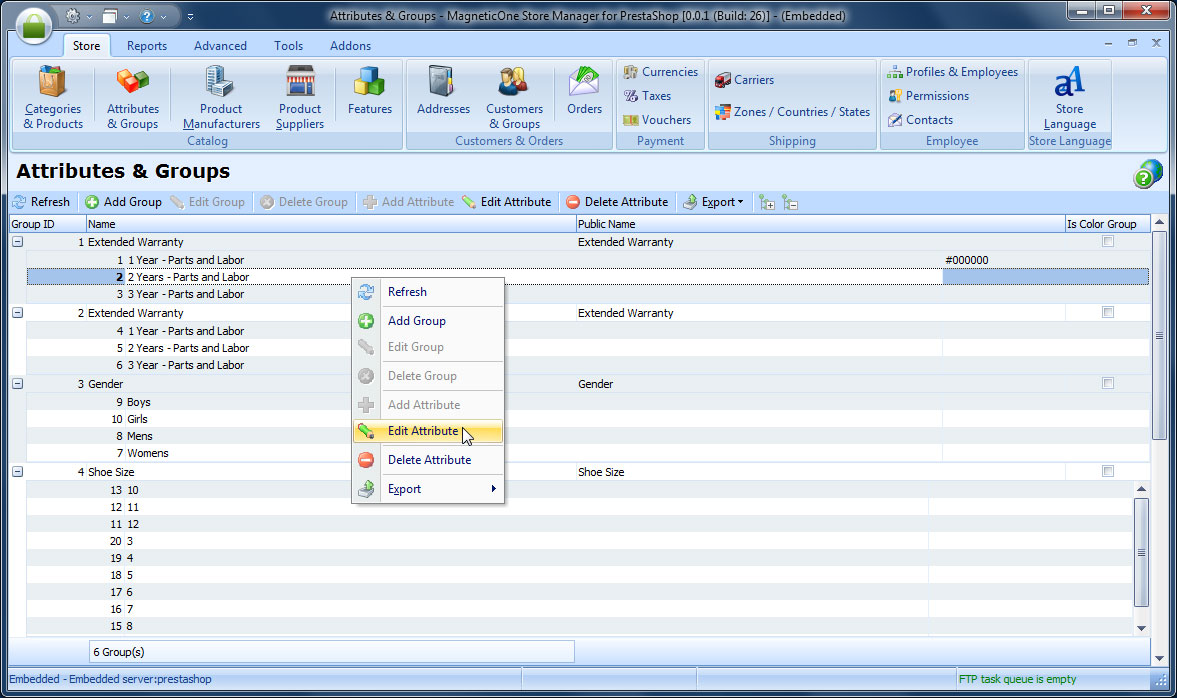
Task: Open Attributes & Groups from the ribbon
Action: coord(133,98)
